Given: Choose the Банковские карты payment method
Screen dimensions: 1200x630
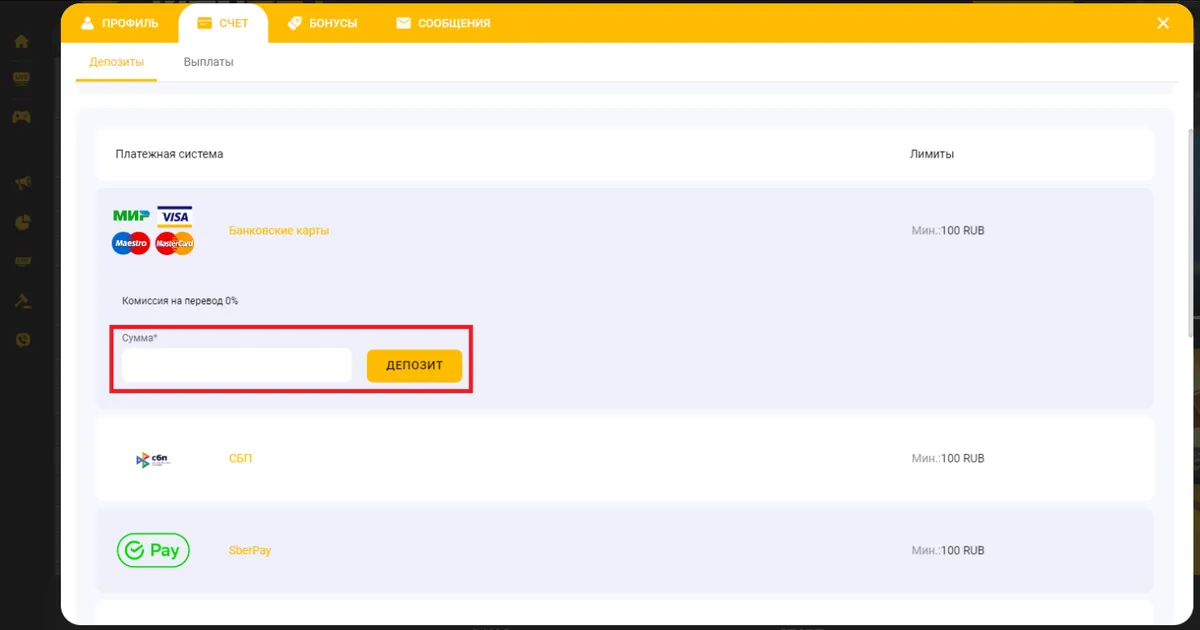Looking at the screenshot, I should pos(279,231).
